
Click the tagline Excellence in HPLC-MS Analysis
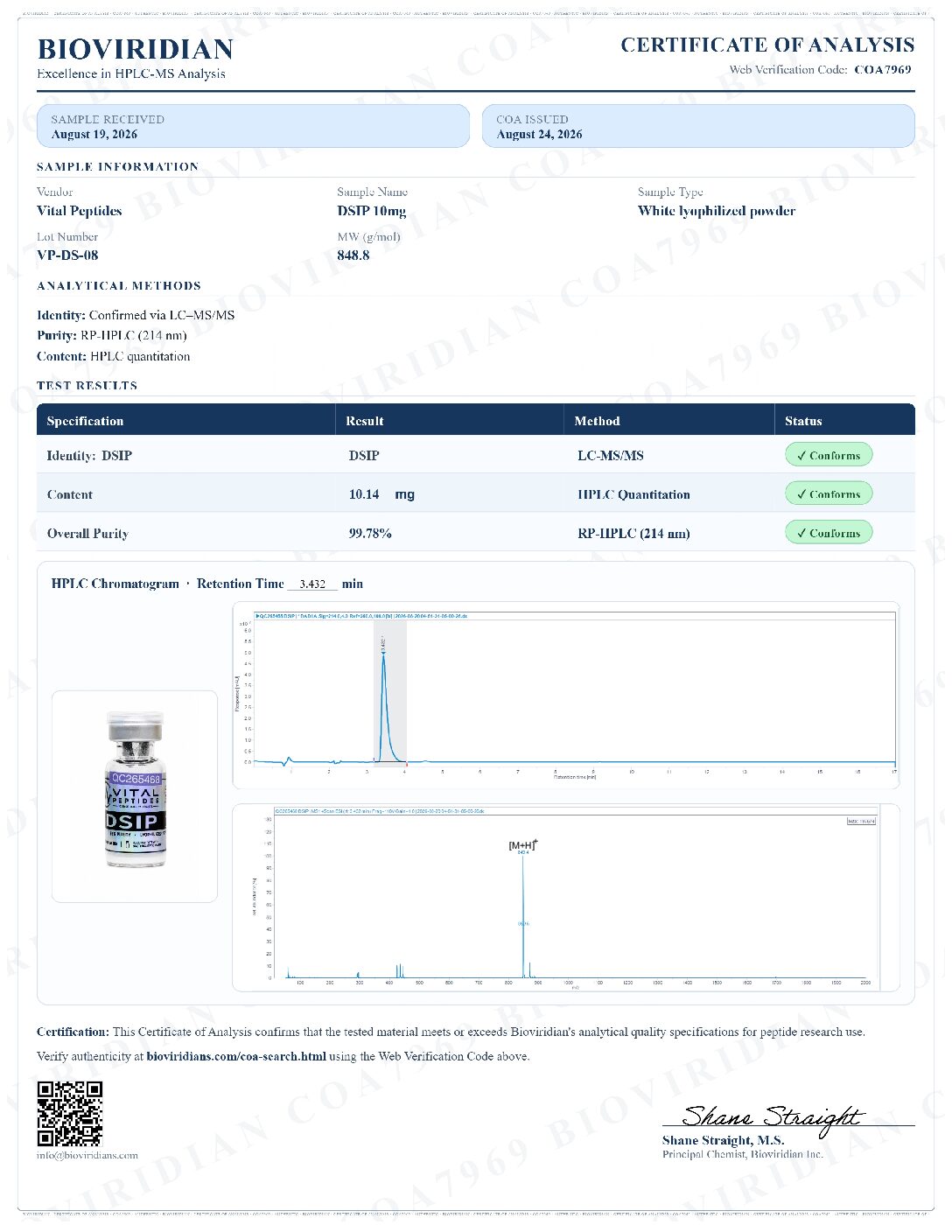(x=131, y=73)
